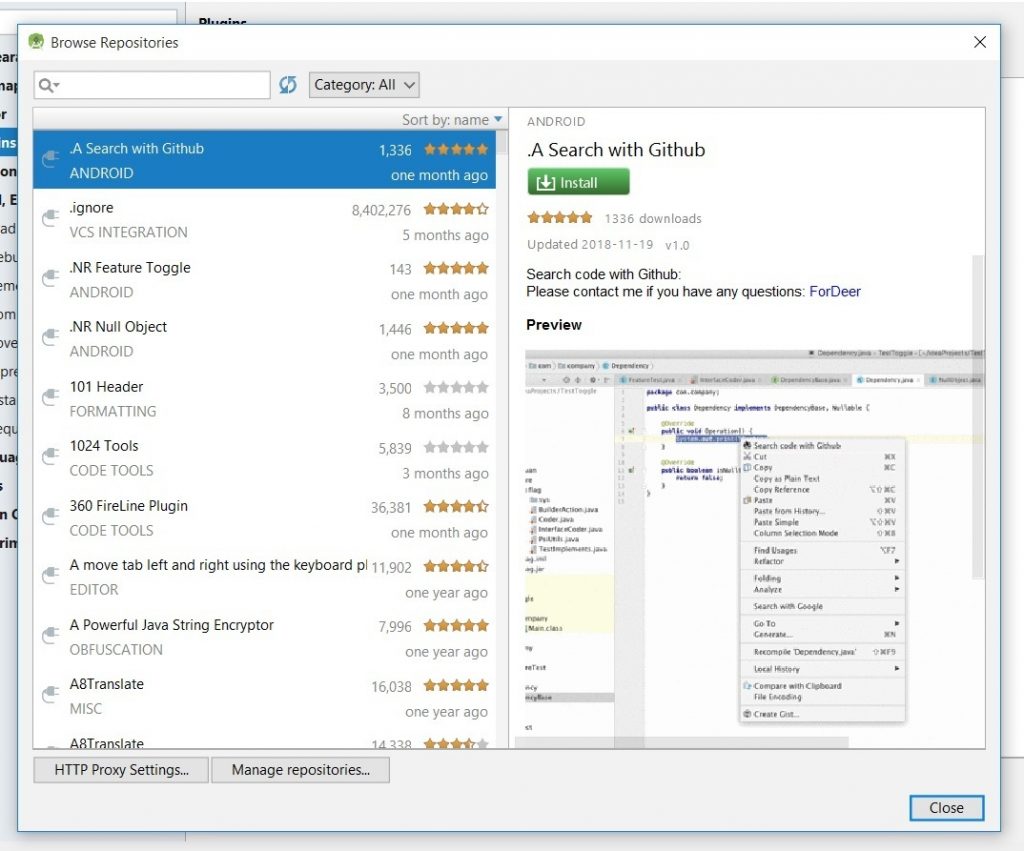Select the A8Translate MISC plugin

[264, 696]
